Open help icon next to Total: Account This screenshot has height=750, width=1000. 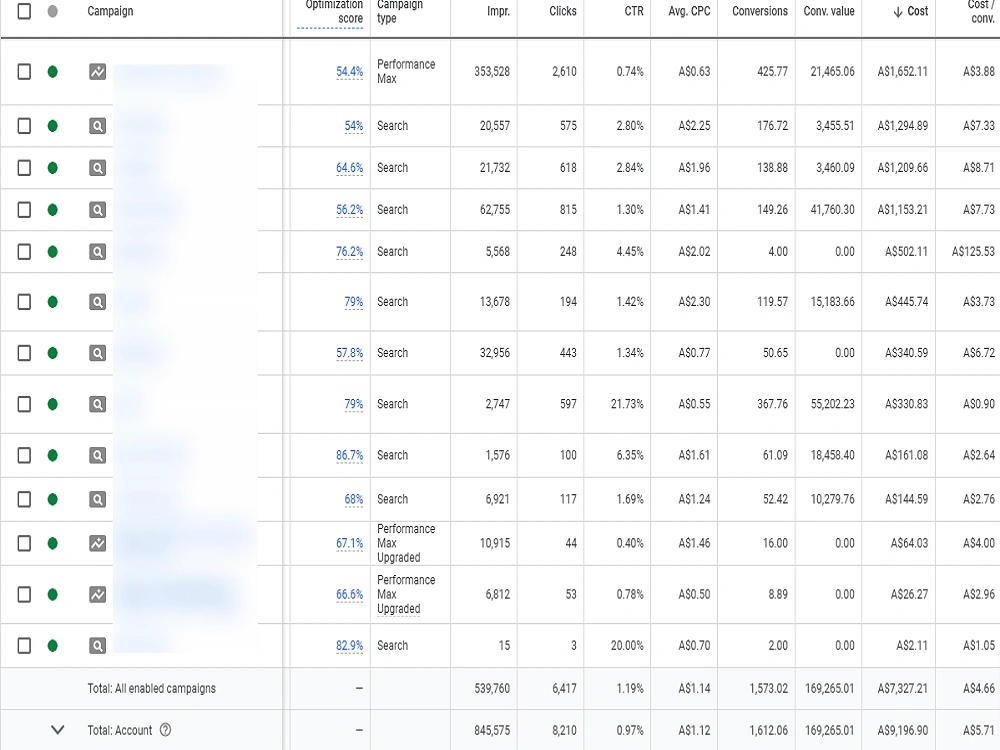click(165, 730)
